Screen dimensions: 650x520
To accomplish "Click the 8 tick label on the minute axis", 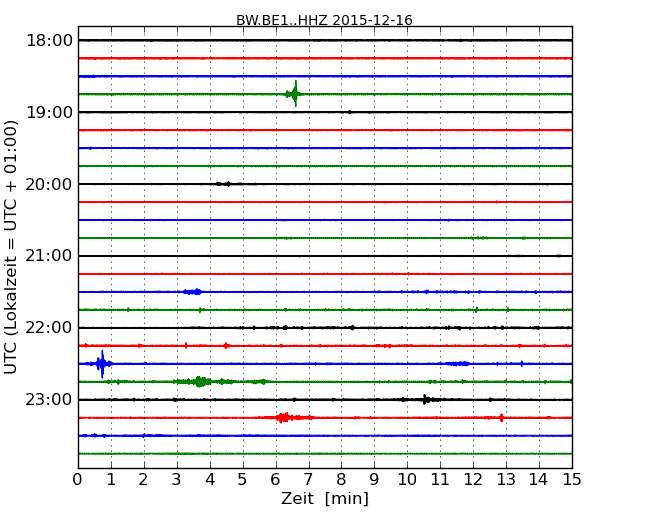I will point(341,480).
